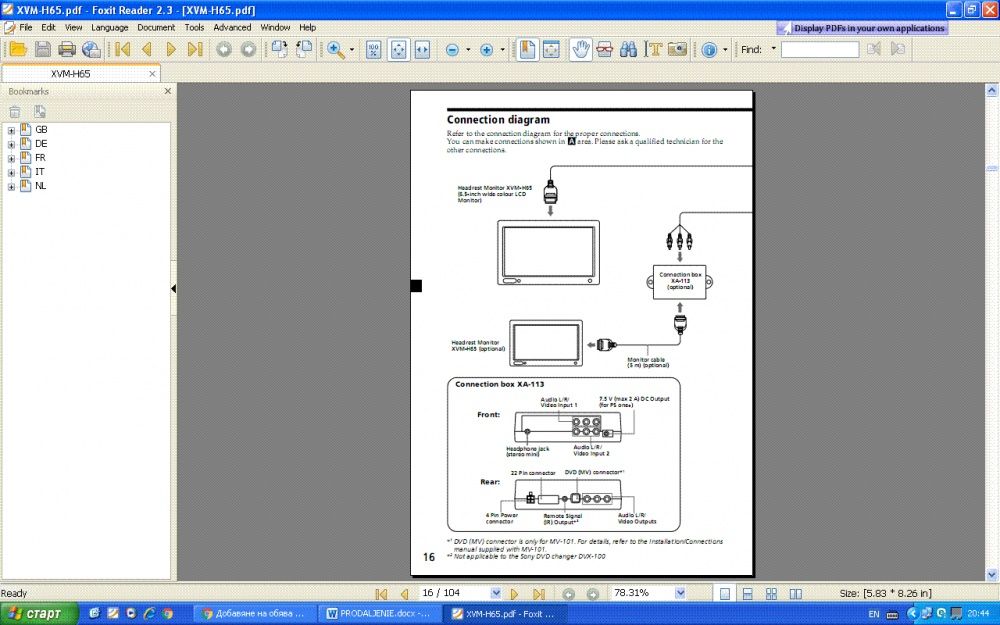
Task: Expand the NL bookmark
Action: click(x=11, y=187)
